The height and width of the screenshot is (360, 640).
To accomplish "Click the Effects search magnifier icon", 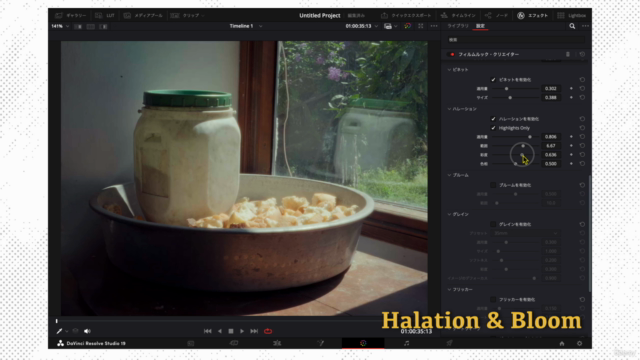I will [572, 26].
